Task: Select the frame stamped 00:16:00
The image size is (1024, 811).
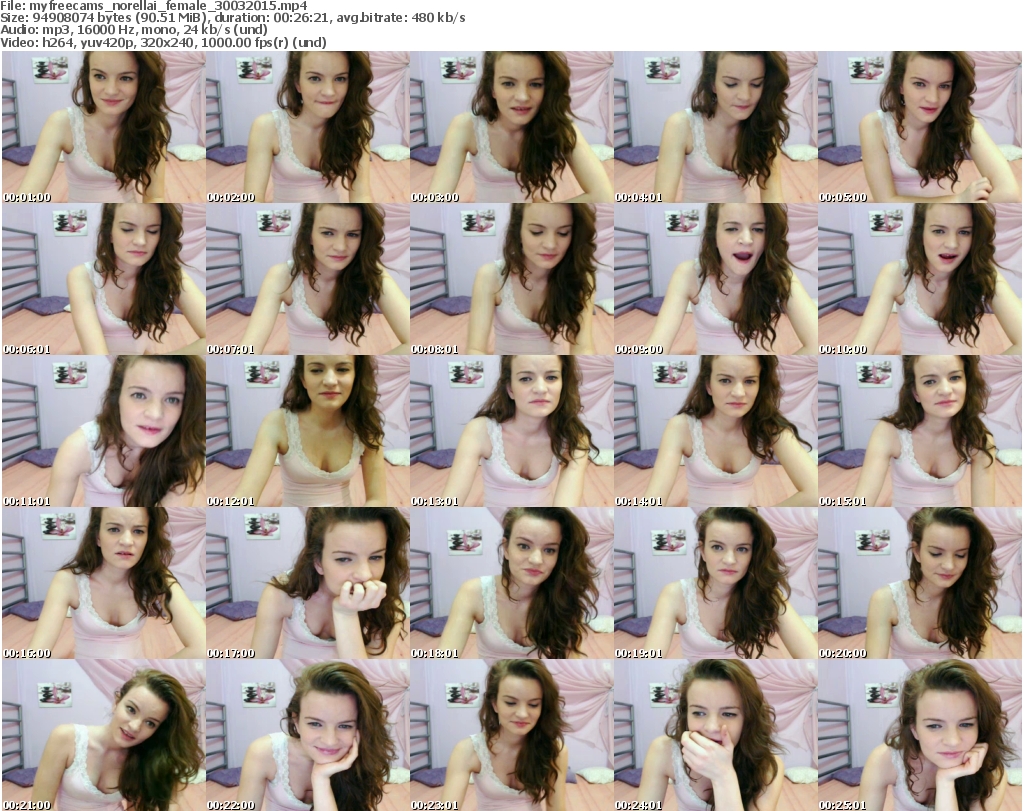Action: pyautogui.click(x=104, y=583)
